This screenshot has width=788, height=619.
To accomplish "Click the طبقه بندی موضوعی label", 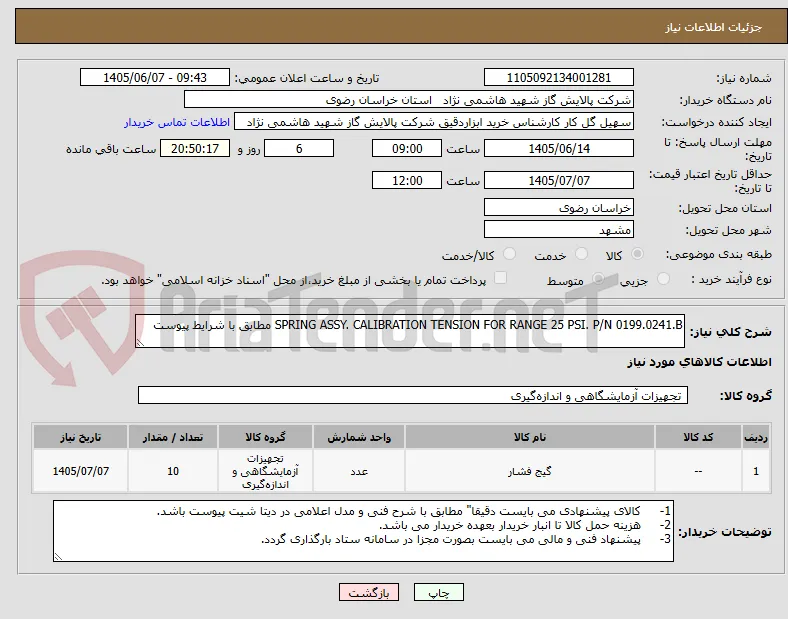I will pos(719,255).
